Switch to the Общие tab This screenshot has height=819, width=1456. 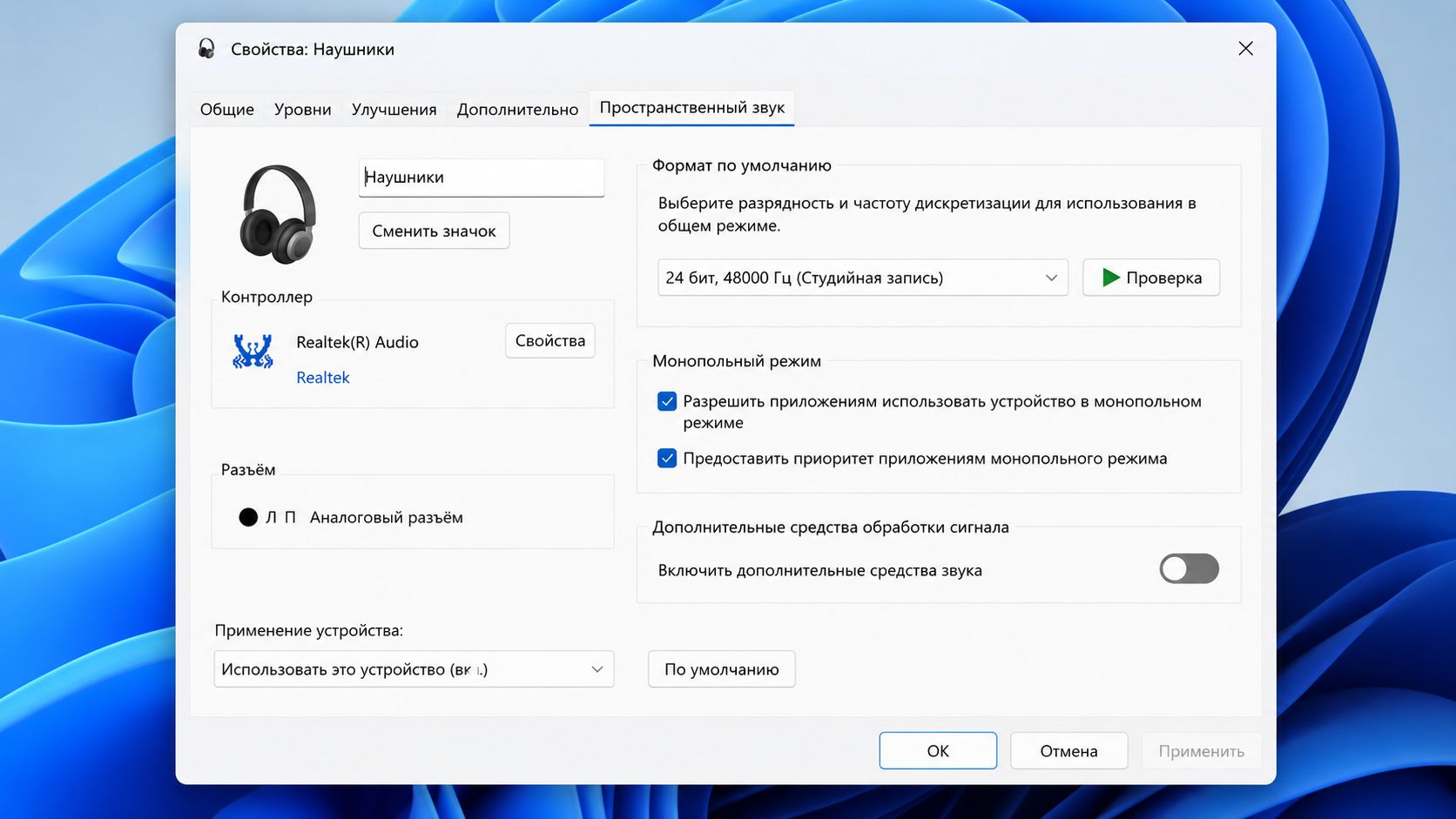pos(227,110)
